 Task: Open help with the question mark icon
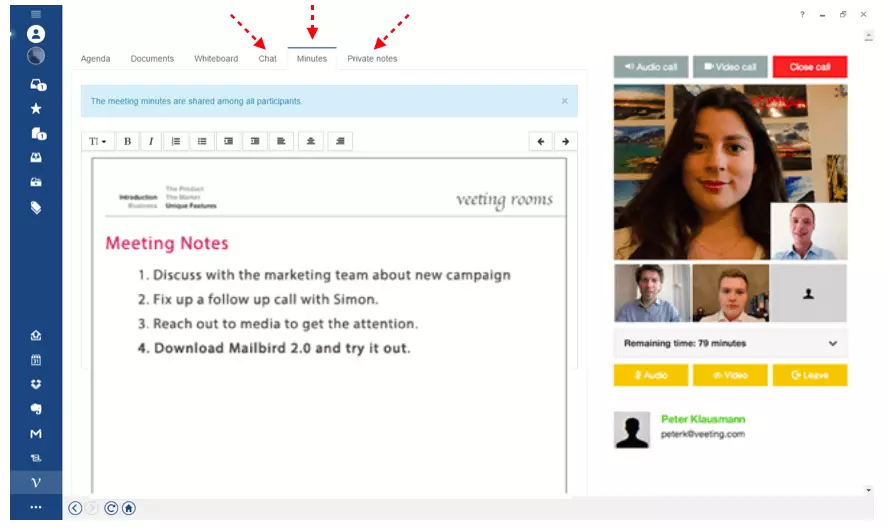point(802,15)
